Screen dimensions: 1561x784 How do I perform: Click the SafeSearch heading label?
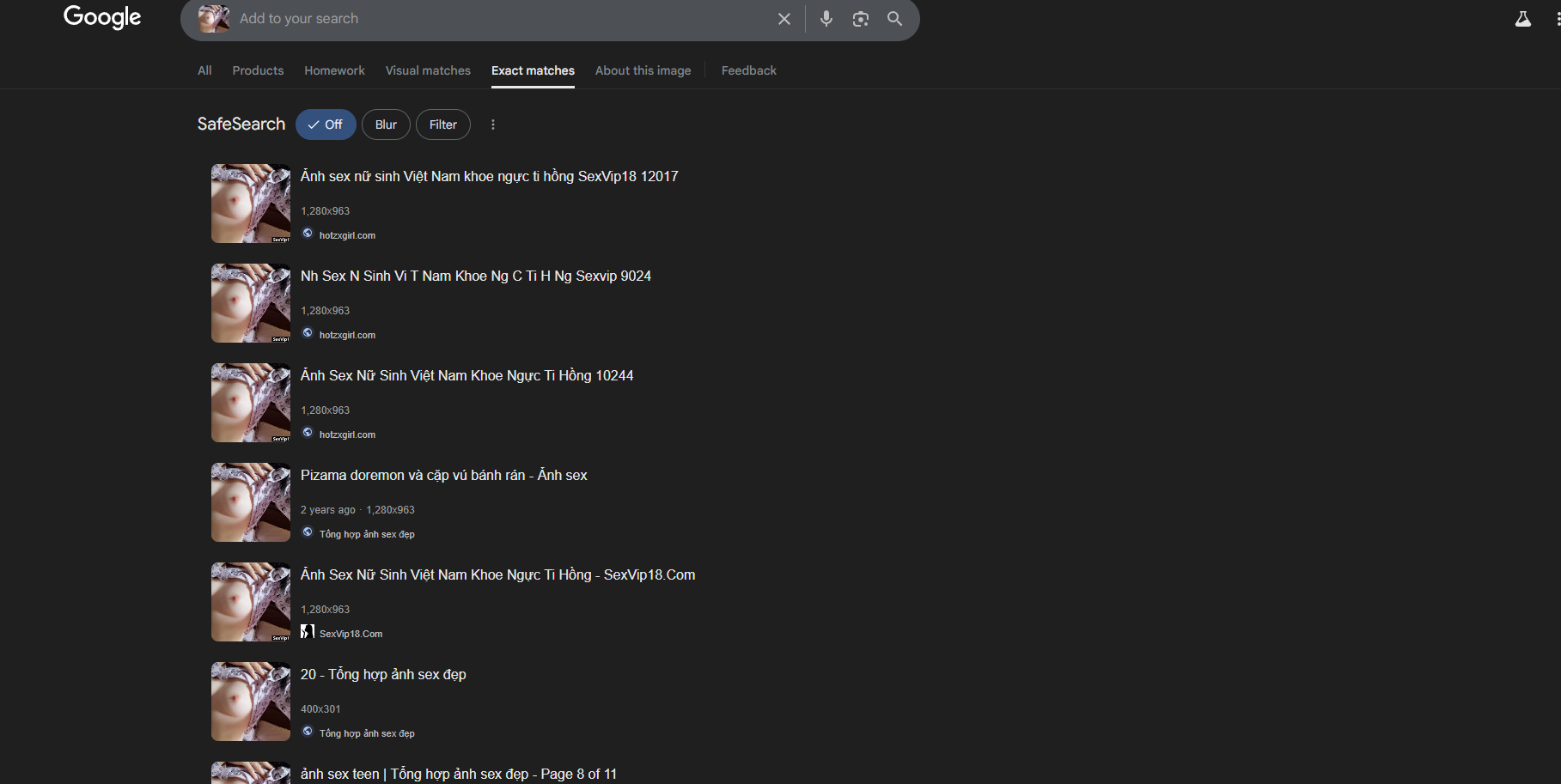click(241, 124)
